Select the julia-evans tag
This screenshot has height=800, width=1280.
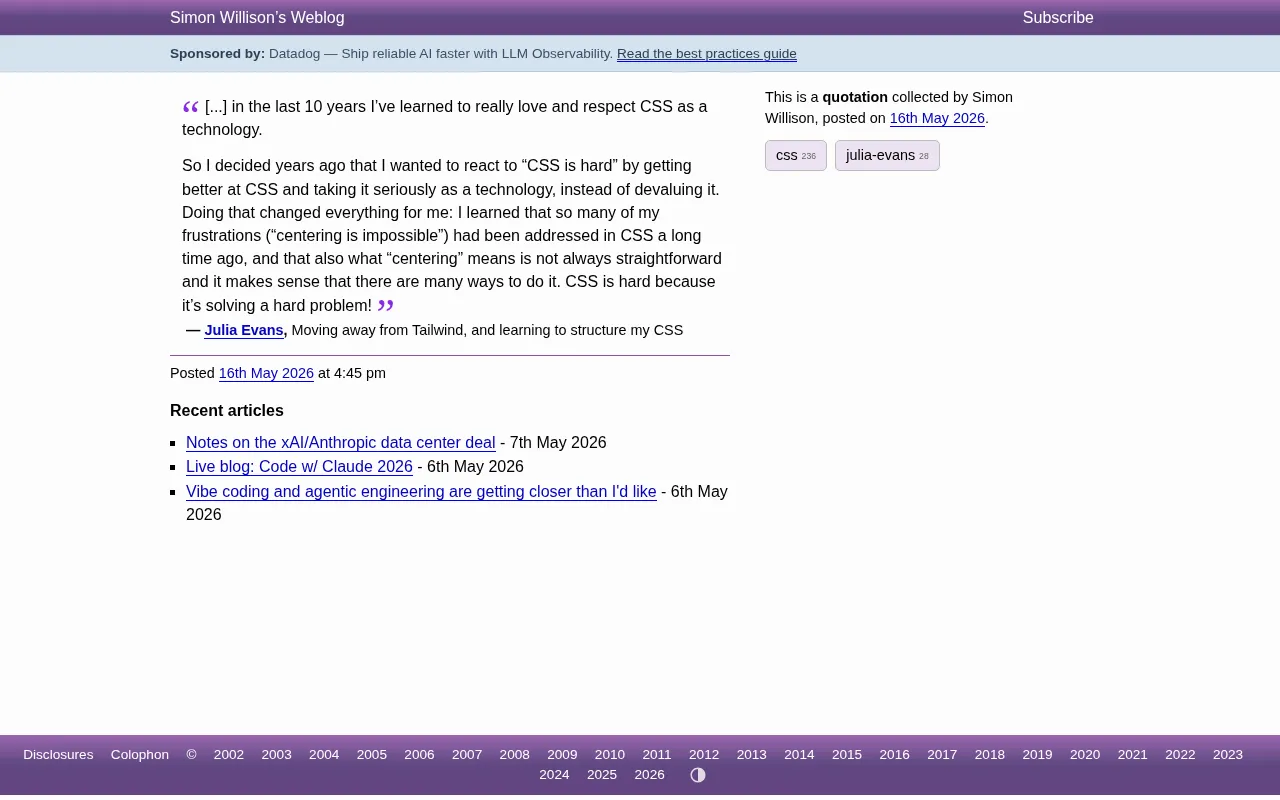tap(887, 155)
